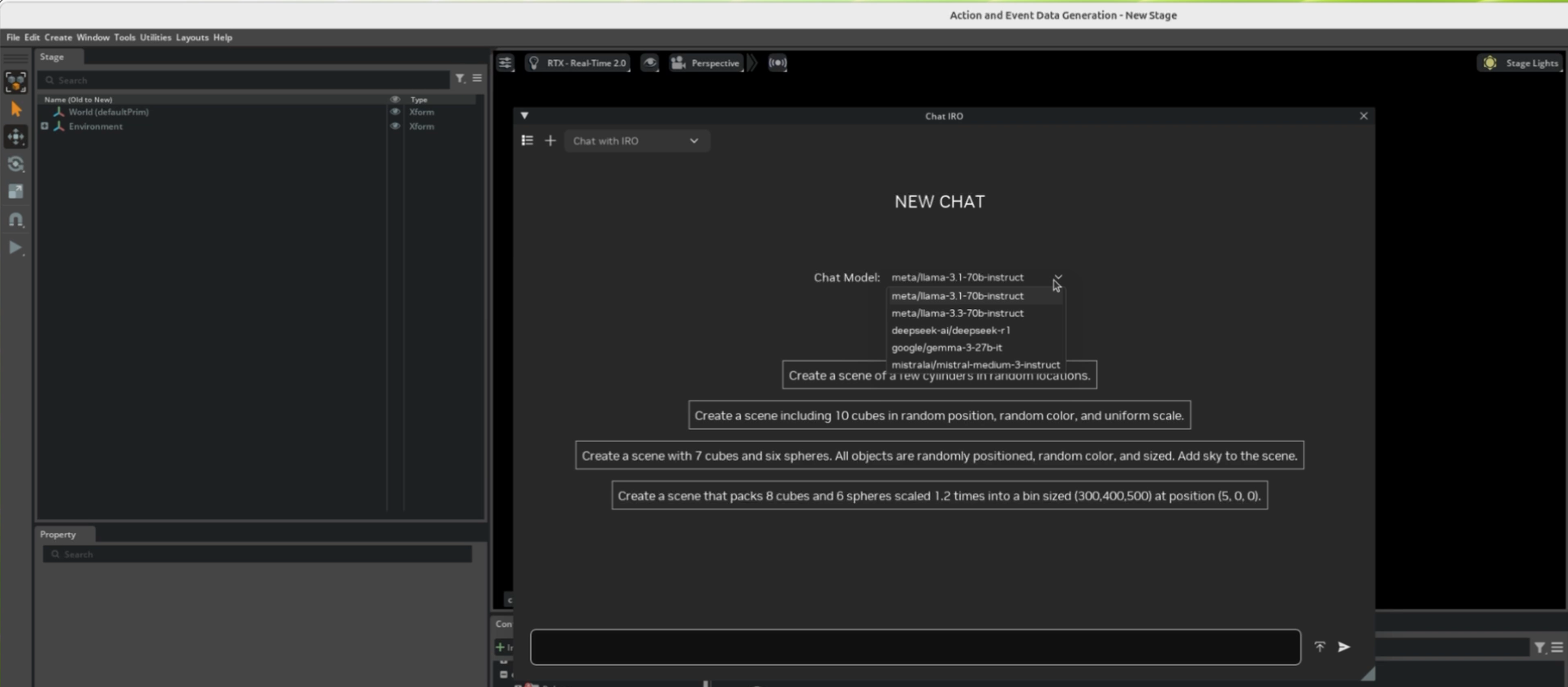Screen dimensions: 1568x687
Task: Toggle visibility of World (defaultPrim)
Action: pos(395,112)
